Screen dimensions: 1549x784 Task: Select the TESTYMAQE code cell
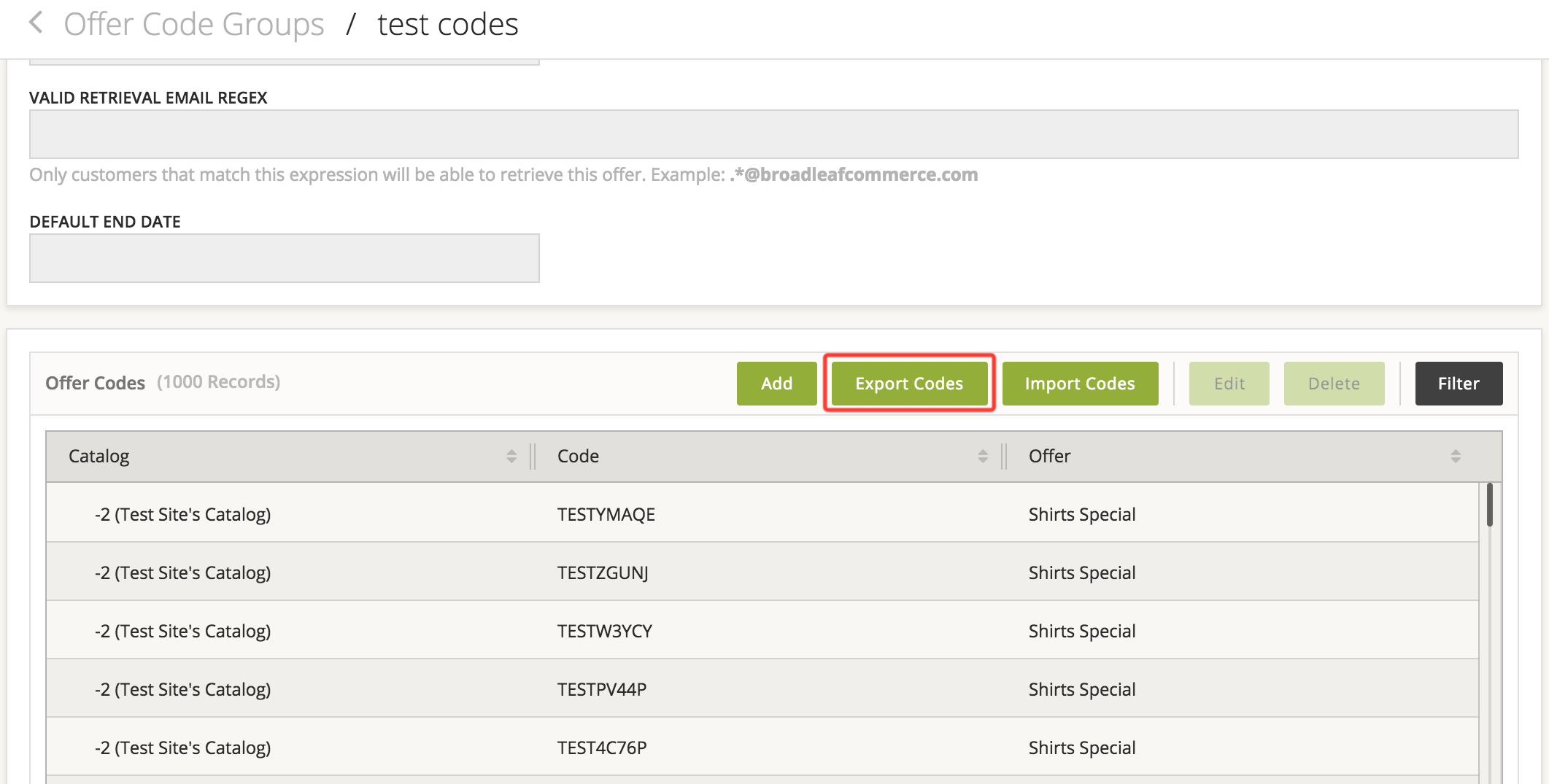pyautogui.click(x=606, y=514)
